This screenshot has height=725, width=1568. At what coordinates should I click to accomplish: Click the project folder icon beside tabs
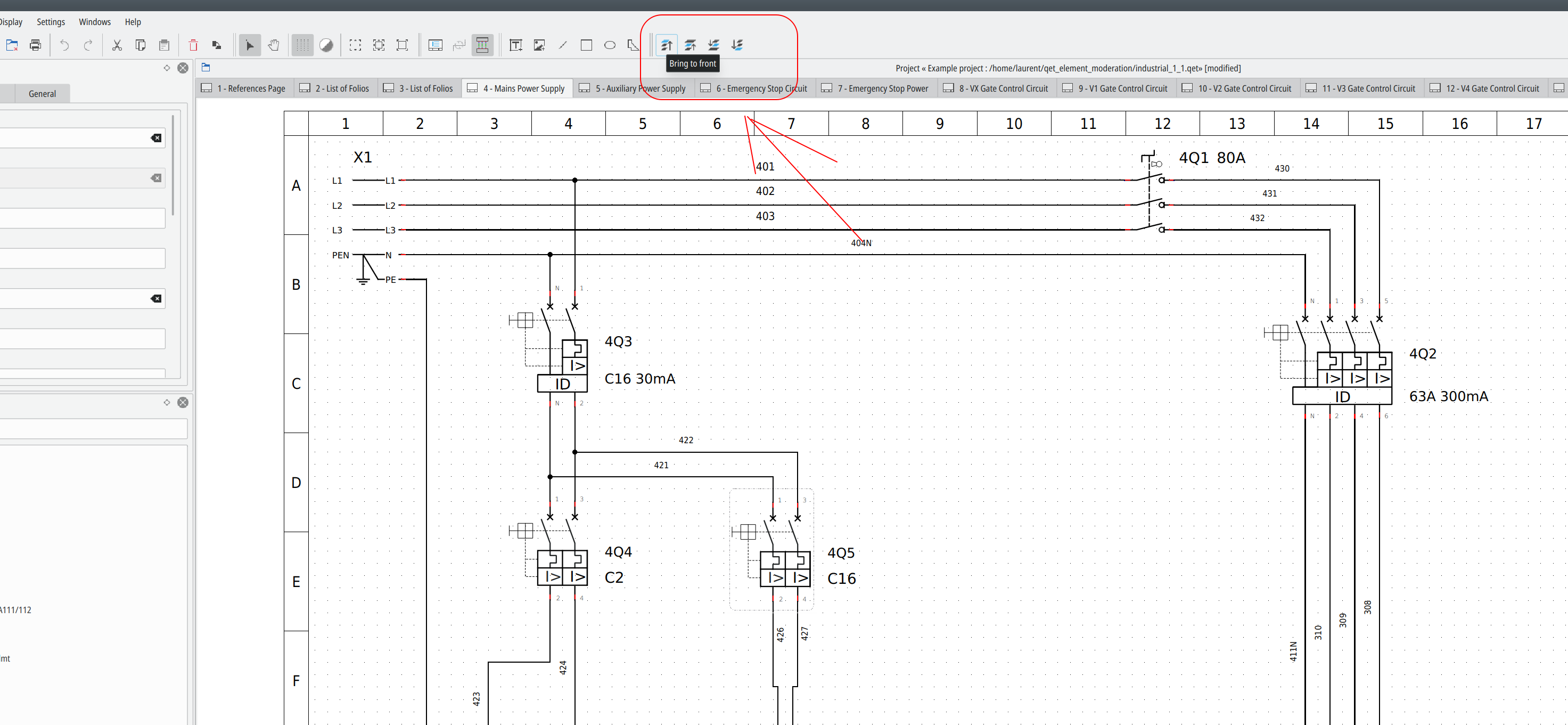[x=206, y=68]
